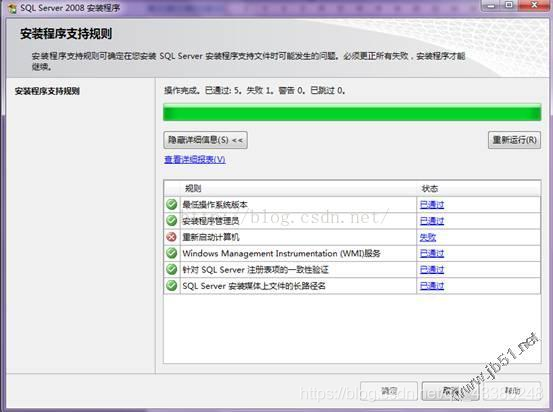Click the check icon for 注册表项的一致性验证 row
The height and width of the screenshot is (412, 553).
pyautogui.click(x=172, y=269)
